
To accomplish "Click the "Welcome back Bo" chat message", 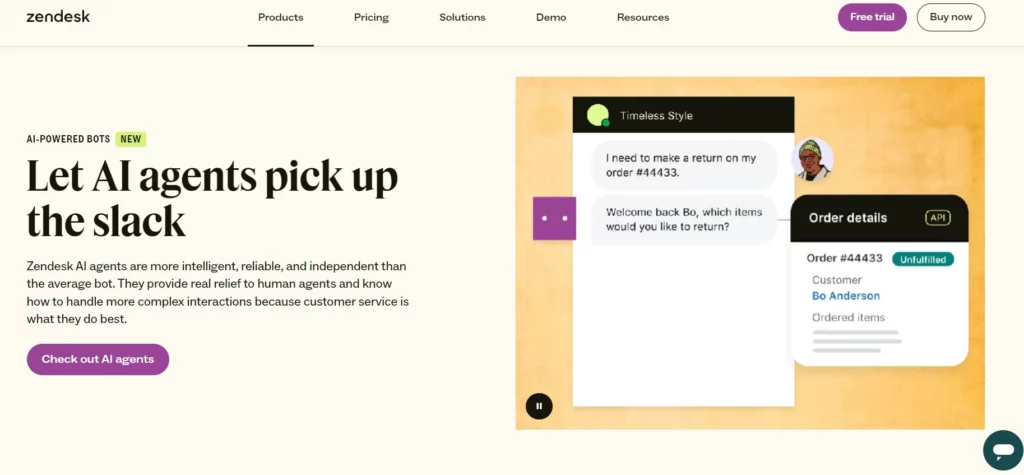I will click(x=684, y=220).
